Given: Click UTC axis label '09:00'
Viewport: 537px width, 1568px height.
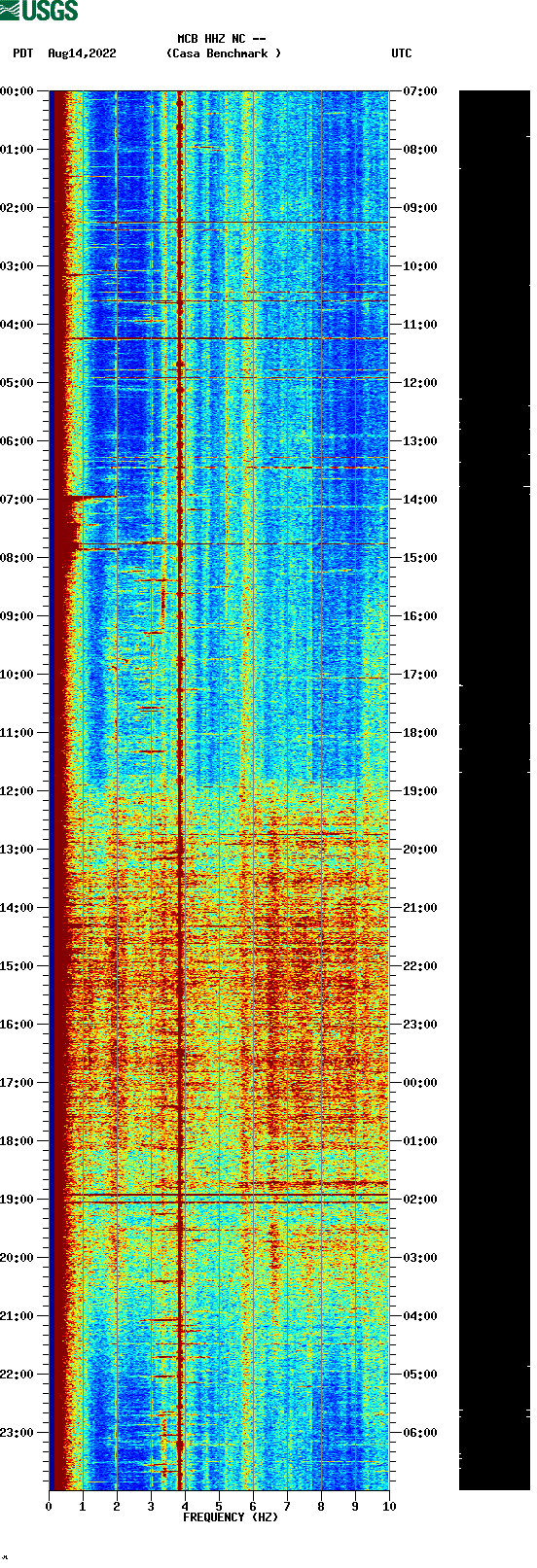Looking at the screenshot, I should point(420,208).
